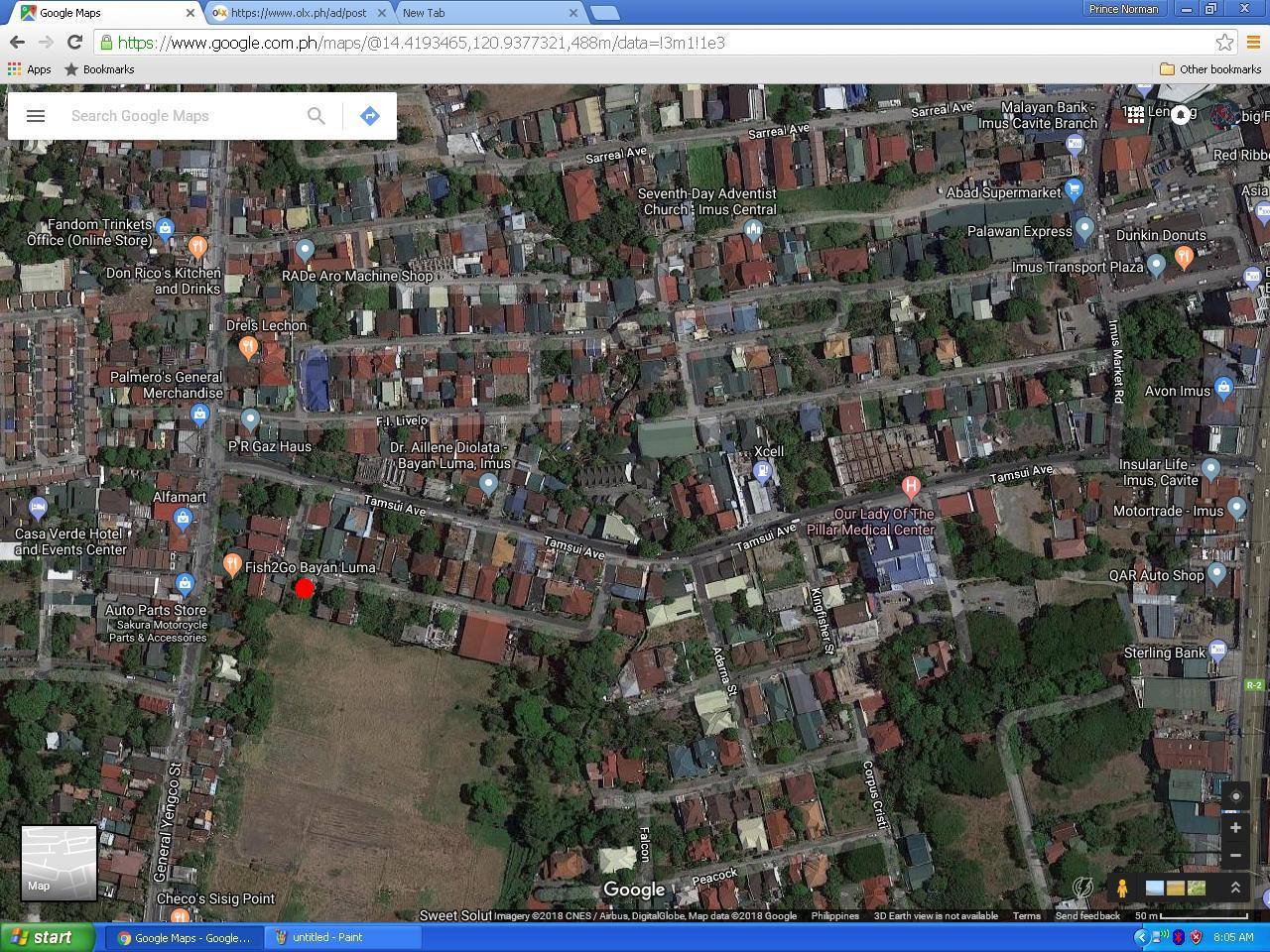1270x952 pixels.
Task: Click the Palmero's General Merchandise pin
Action: [x=199, y=415]
